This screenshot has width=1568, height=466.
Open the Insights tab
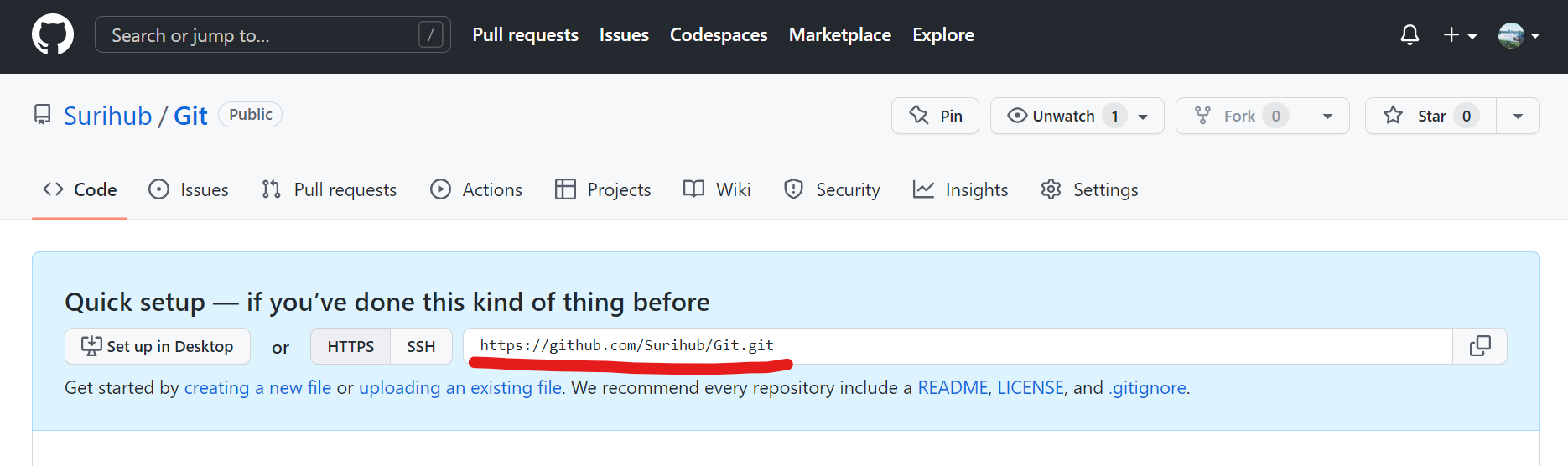pyautogui.click(x=960, y=189)
